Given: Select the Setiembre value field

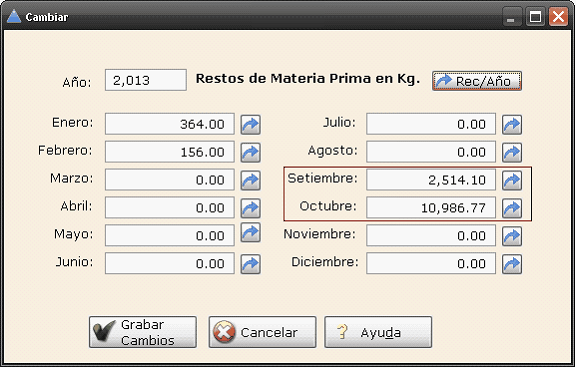Looking at the screenshot, I should 431,180.
